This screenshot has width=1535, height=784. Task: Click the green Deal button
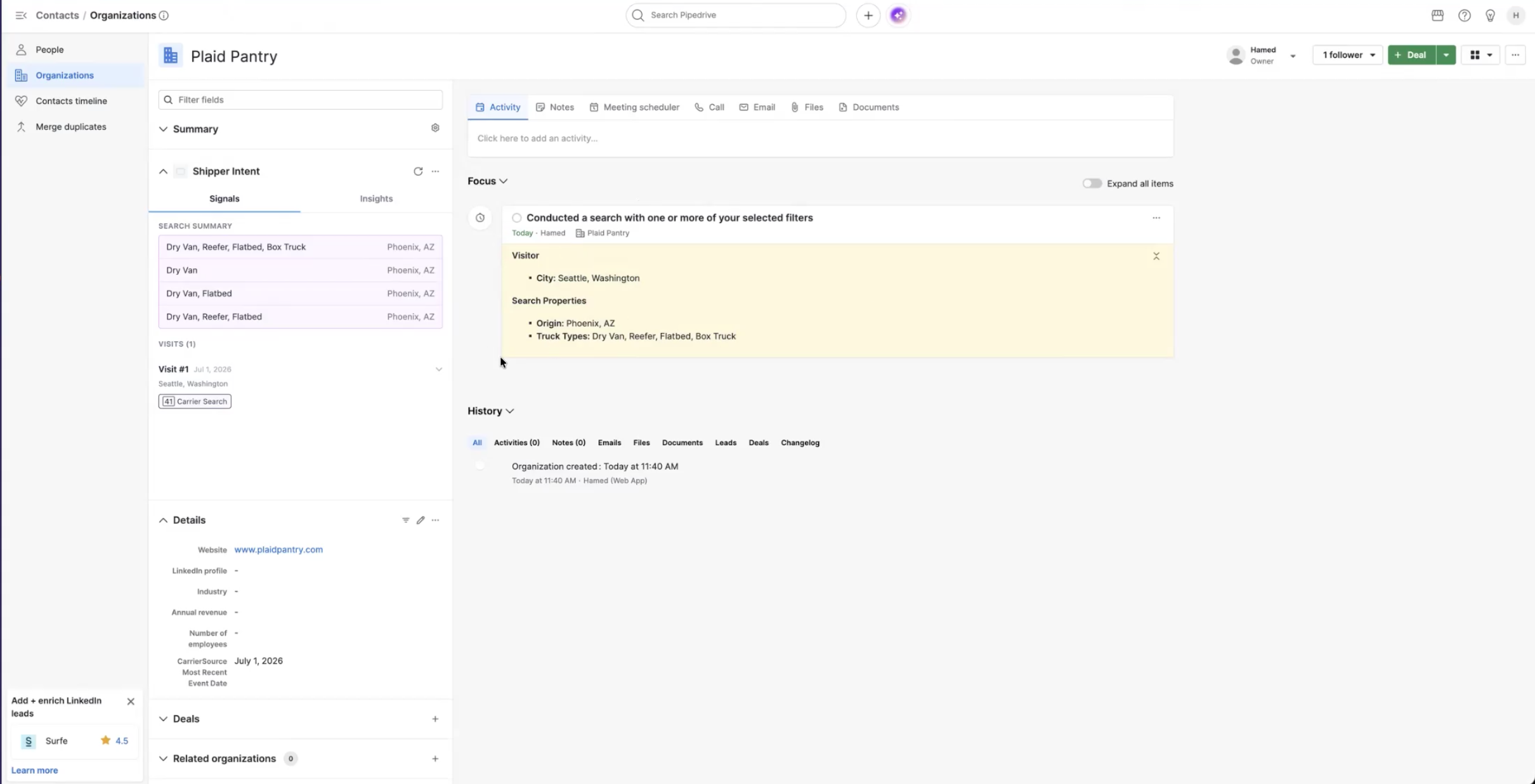pos(1412,55)
